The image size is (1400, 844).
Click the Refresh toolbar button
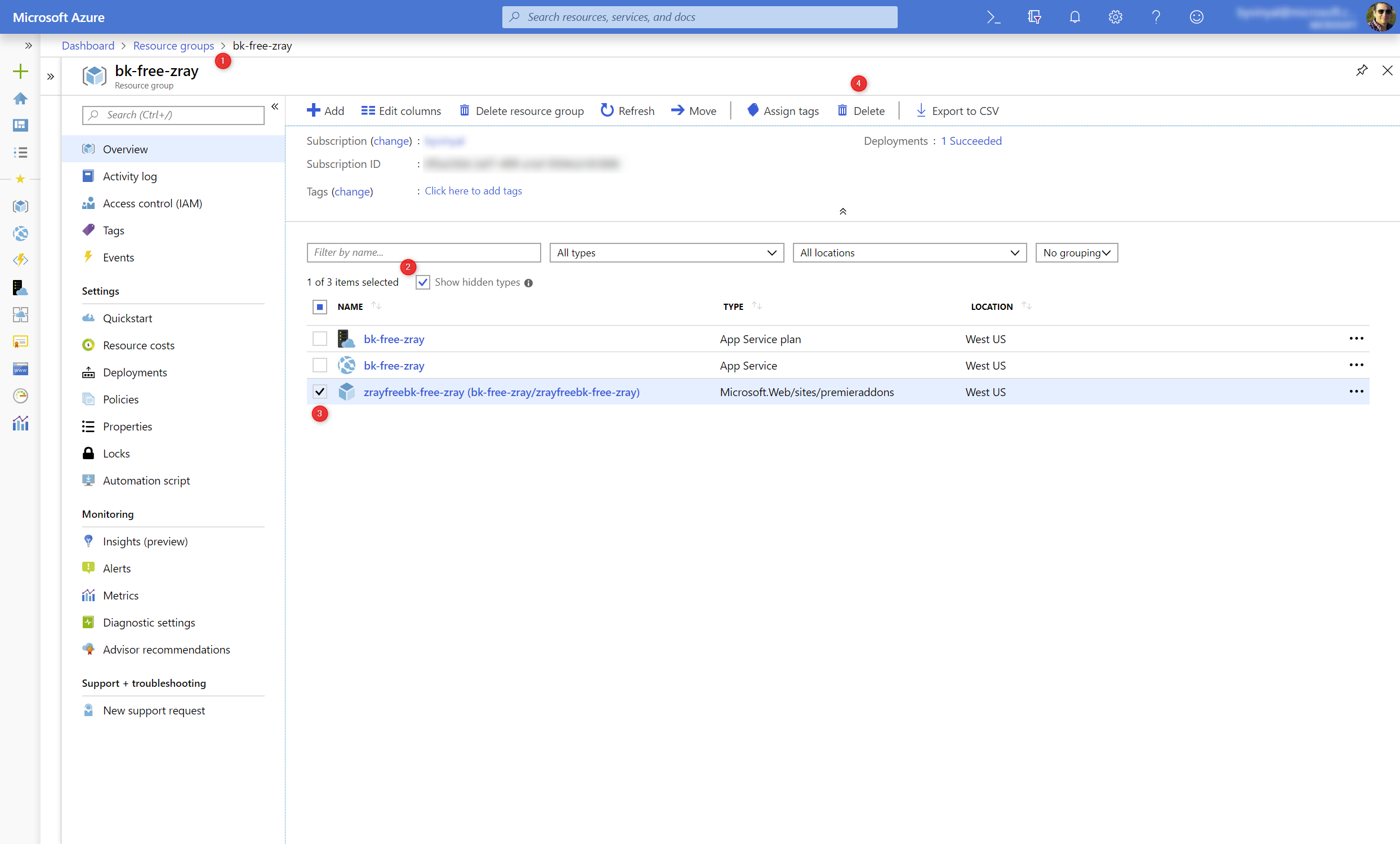tap(627, 111)
